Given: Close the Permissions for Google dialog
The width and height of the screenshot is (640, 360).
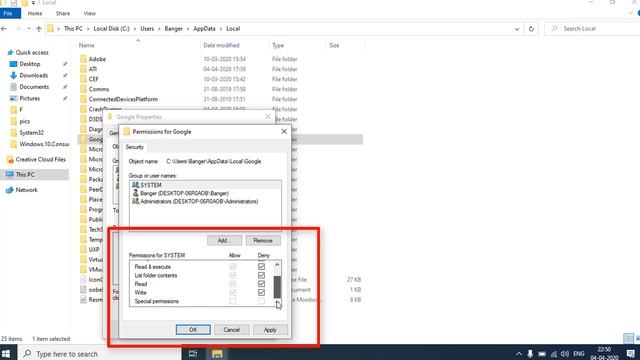Looking at the screenshot, I should [x=284, y=131].
